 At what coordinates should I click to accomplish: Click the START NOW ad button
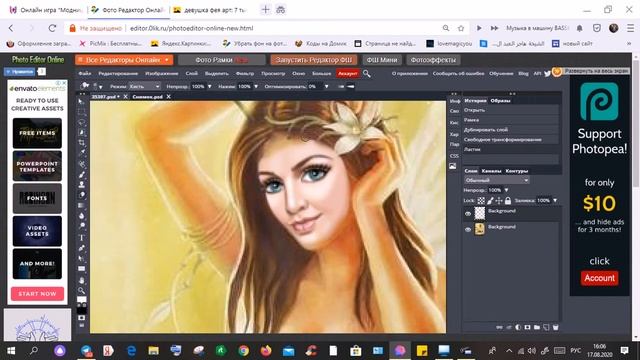pyautogui.click(x=37, y=293)
